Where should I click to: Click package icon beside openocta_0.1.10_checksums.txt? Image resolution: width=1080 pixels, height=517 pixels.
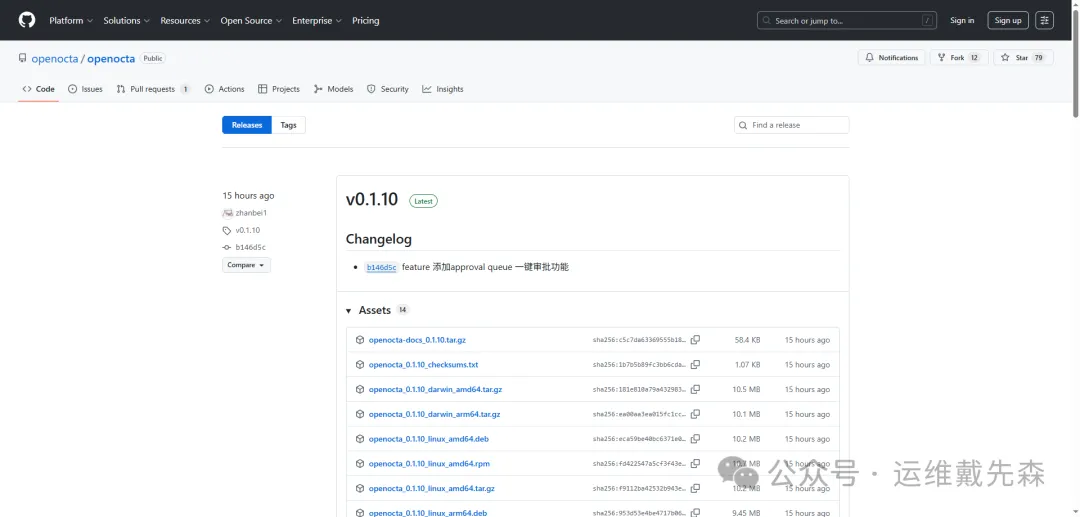pyautogui.click(x=360, y=365)
